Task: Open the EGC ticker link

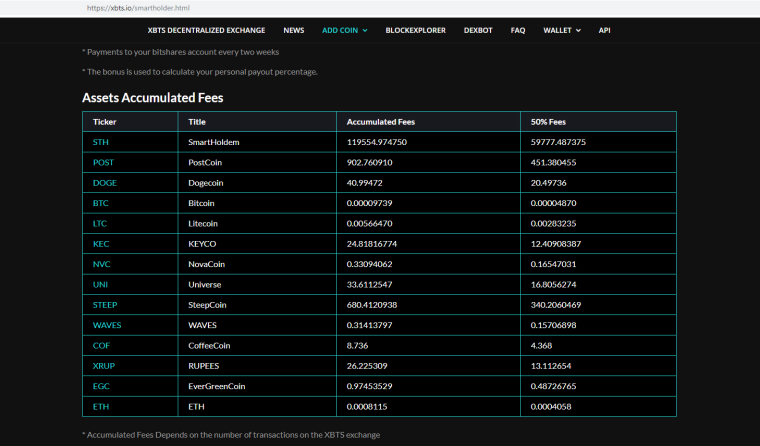Action: pos(101,386)
